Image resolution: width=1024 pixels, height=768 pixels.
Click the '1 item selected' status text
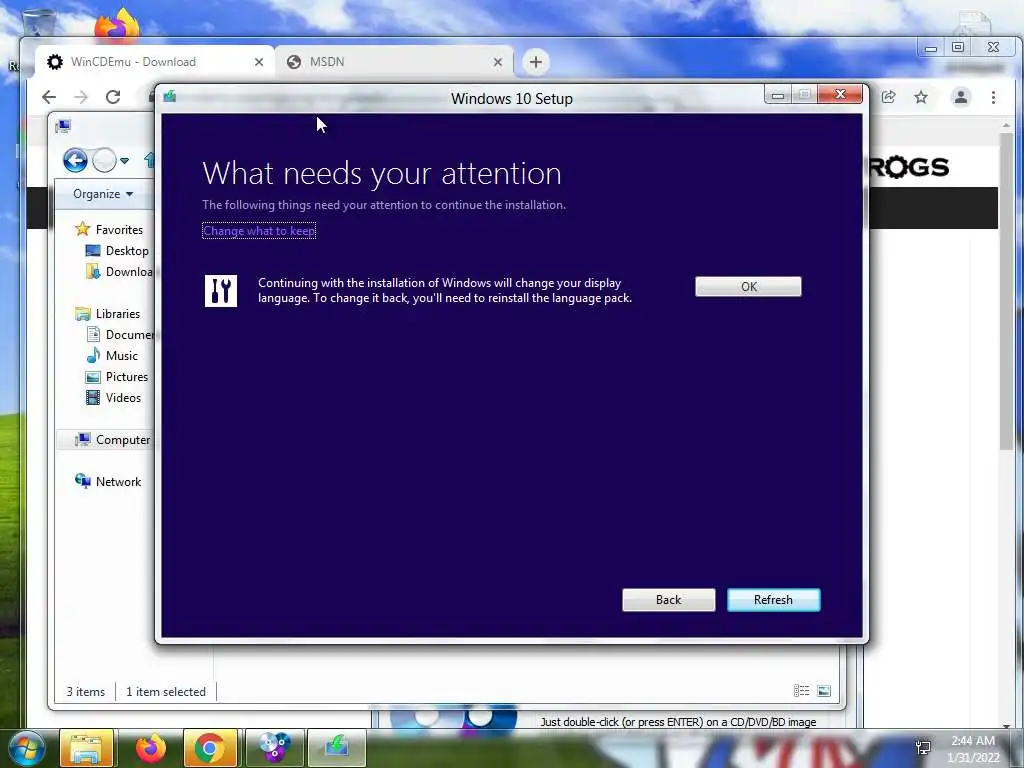[x=166, y=692]
